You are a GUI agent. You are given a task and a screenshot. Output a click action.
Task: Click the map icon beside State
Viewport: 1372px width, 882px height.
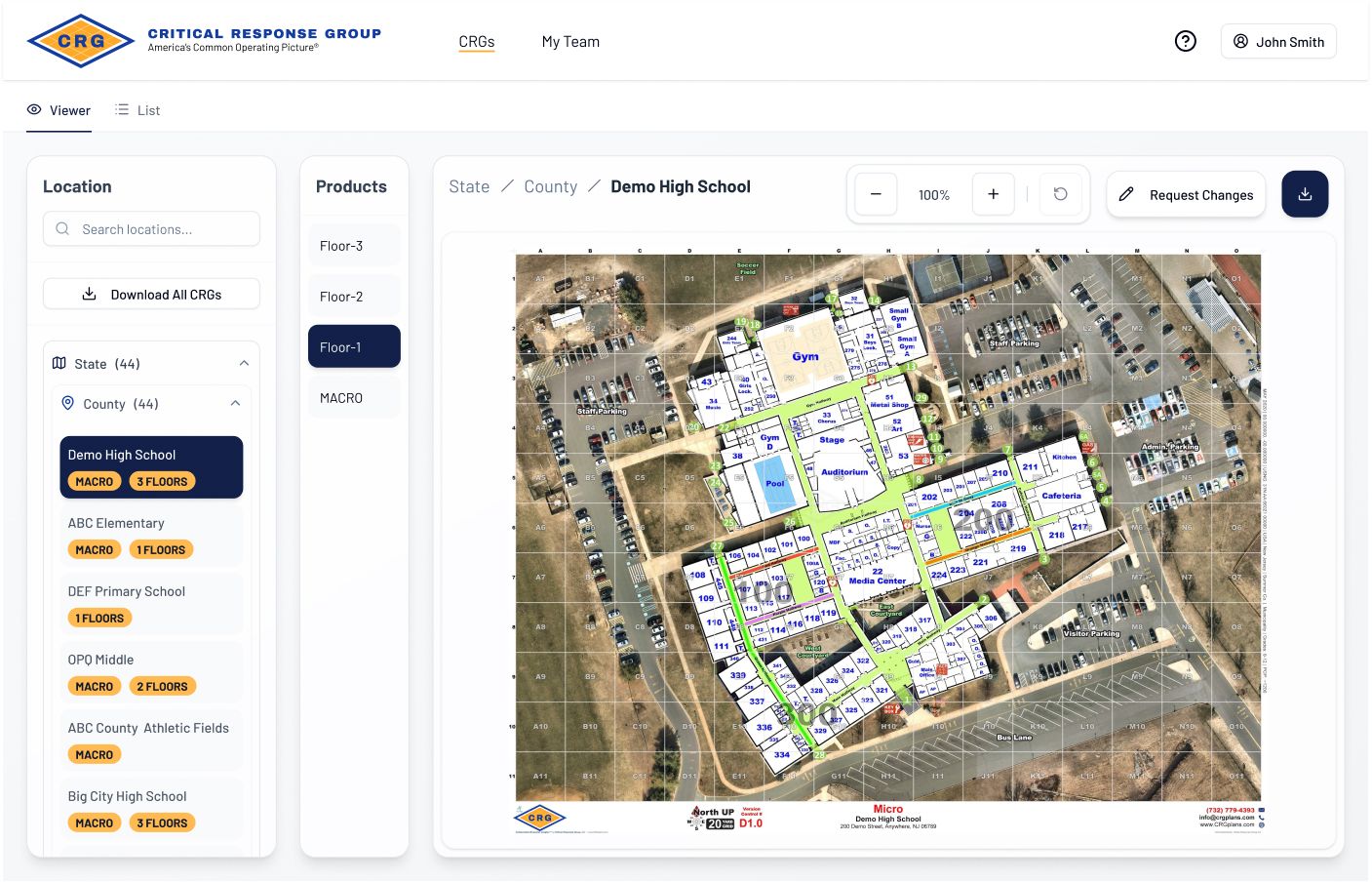(x=59, y=363)
